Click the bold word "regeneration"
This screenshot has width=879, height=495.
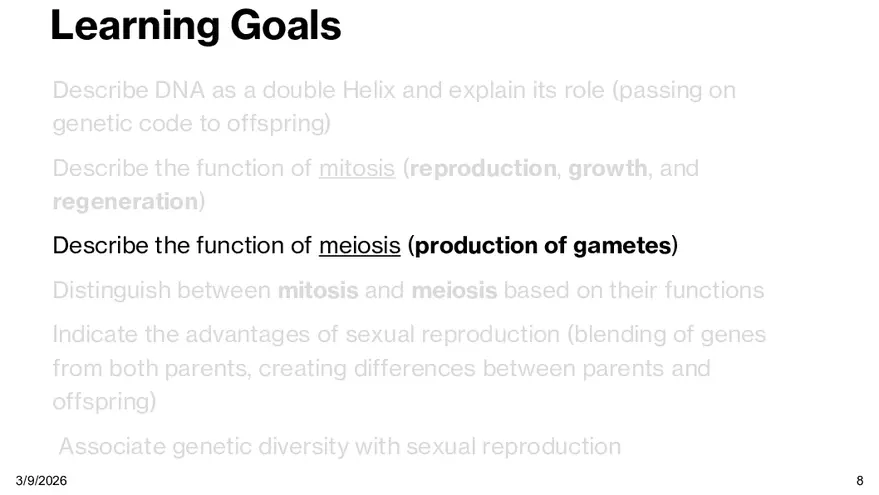(125, 201)
